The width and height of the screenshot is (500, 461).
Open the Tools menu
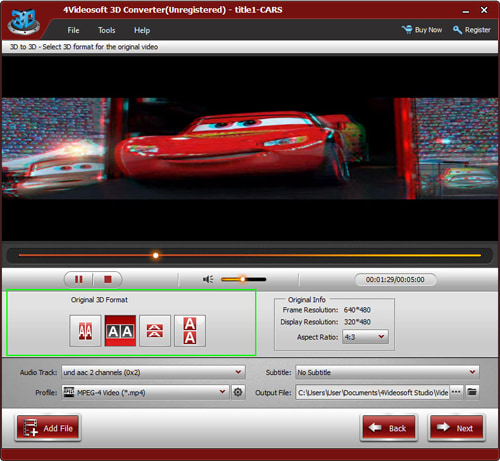[107, 30]
